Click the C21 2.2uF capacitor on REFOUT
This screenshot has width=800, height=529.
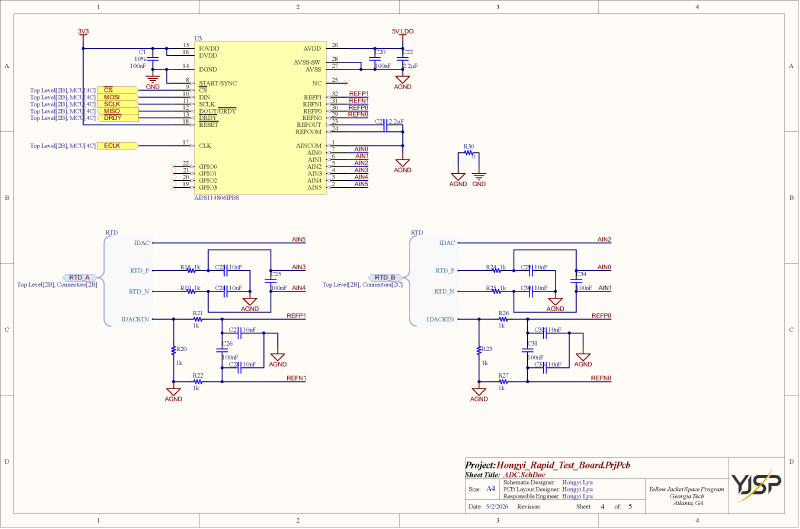(x=385, y=124)
